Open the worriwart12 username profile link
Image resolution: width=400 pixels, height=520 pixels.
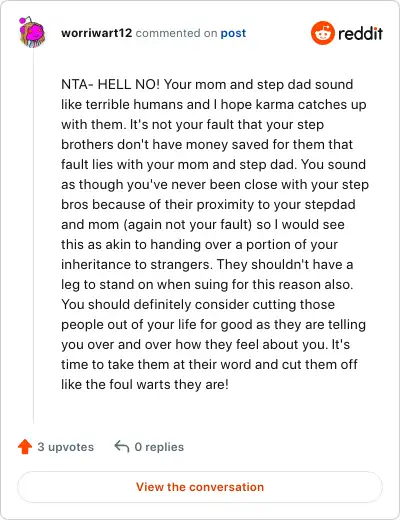pyautogui.click(x=97, y=33)
